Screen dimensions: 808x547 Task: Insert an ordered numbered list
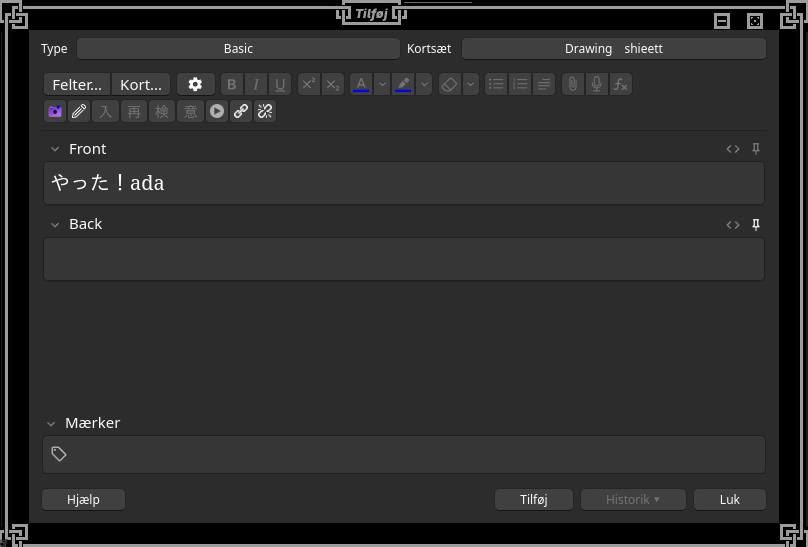coord(520,84)
